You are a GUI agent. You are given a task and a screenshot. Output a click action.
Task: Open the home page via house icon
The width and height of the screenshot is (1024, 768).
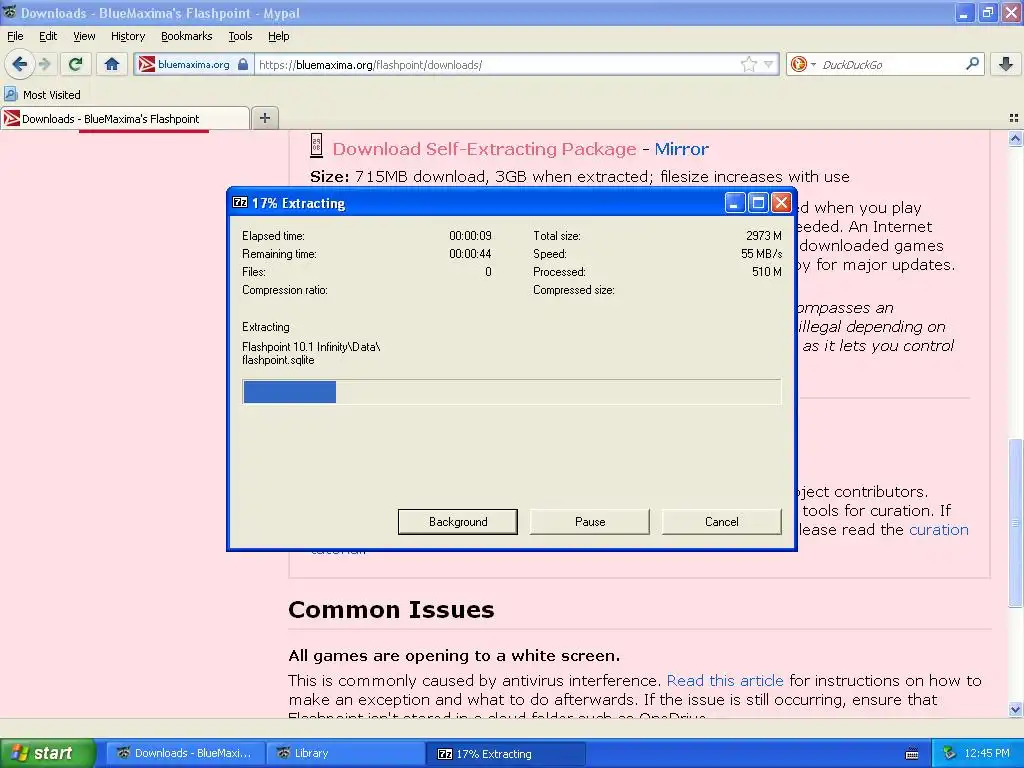pyautogui.click(x=112, y=64)
